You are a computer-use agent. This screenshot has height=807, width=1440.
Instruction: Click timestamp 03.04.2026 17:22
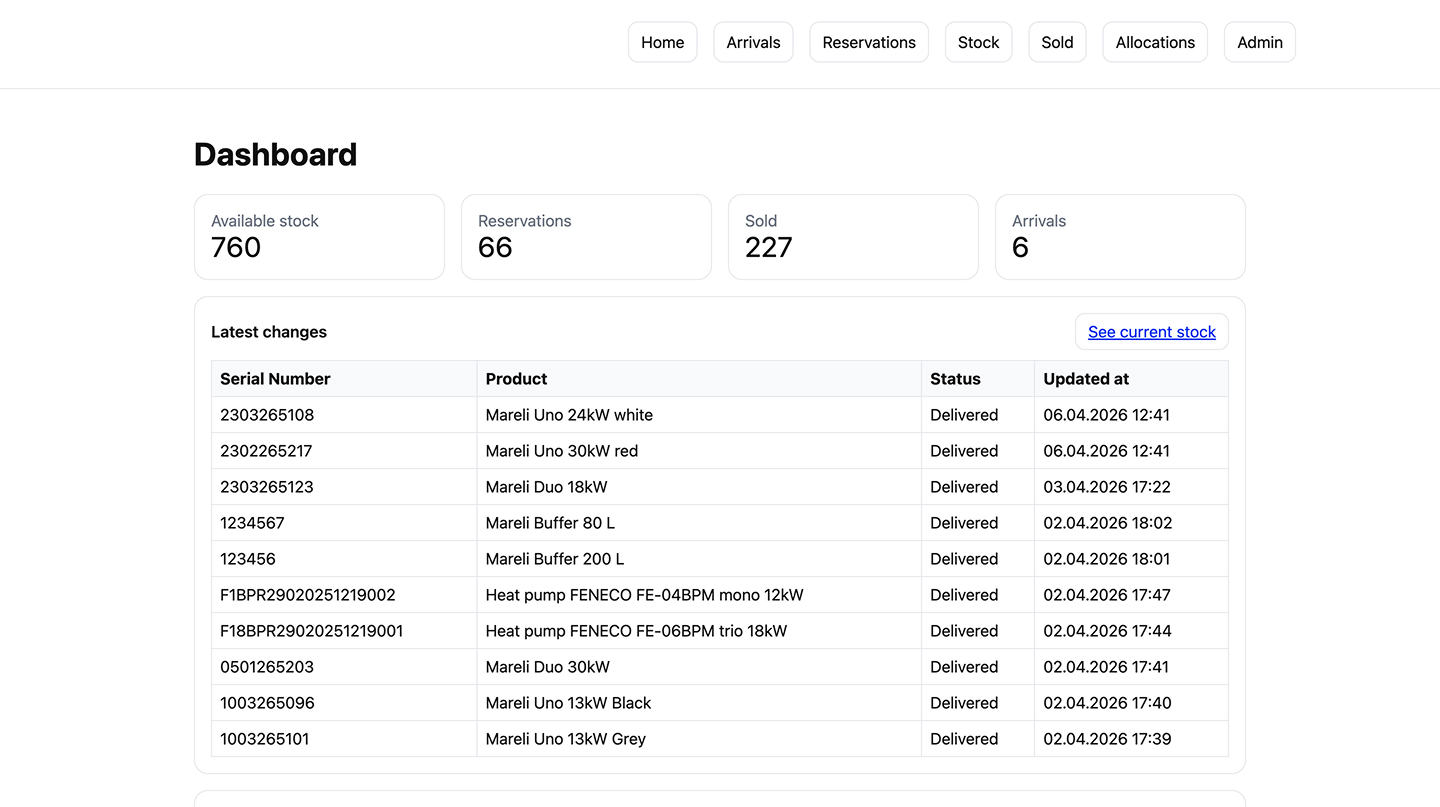1107,487
